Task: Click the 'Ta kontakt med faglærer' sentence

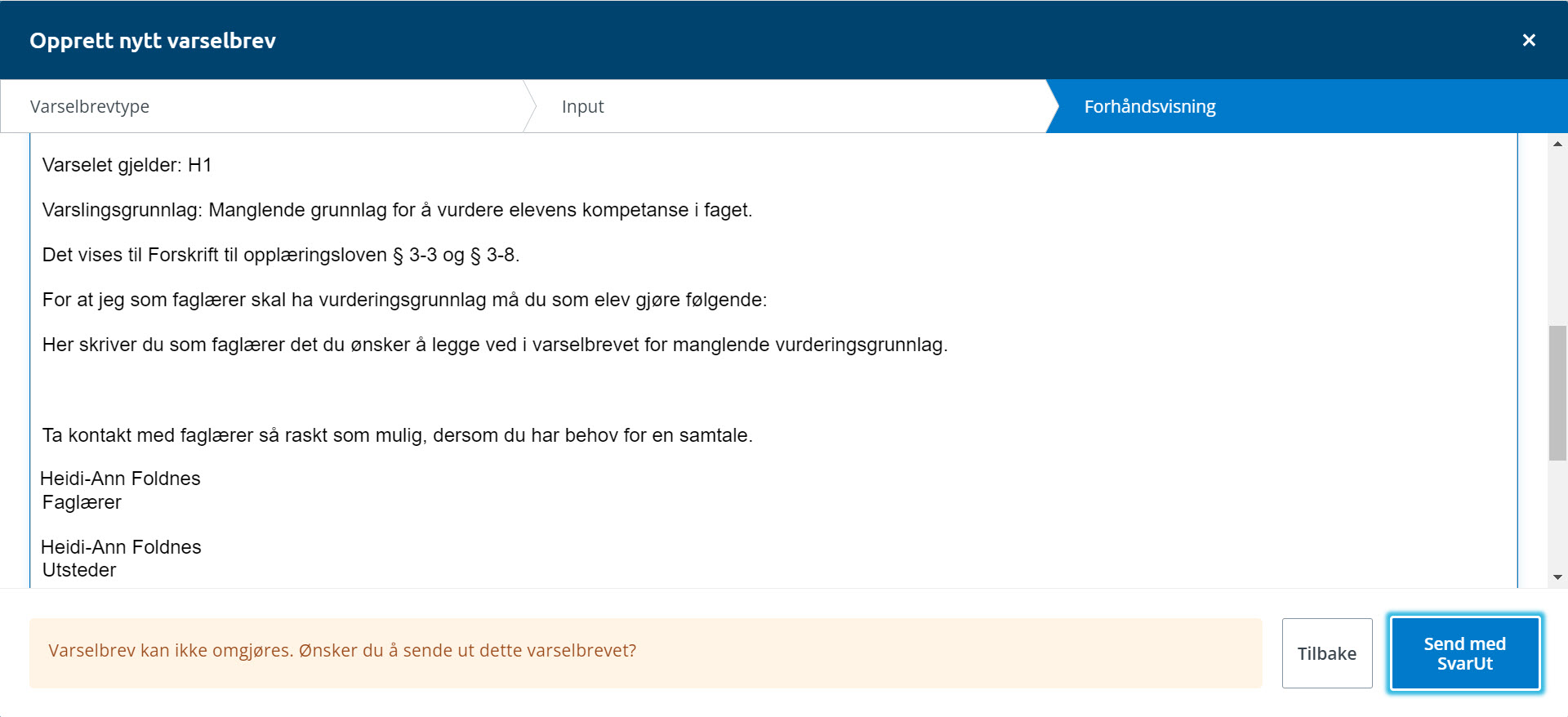Action: click(397, 435)
